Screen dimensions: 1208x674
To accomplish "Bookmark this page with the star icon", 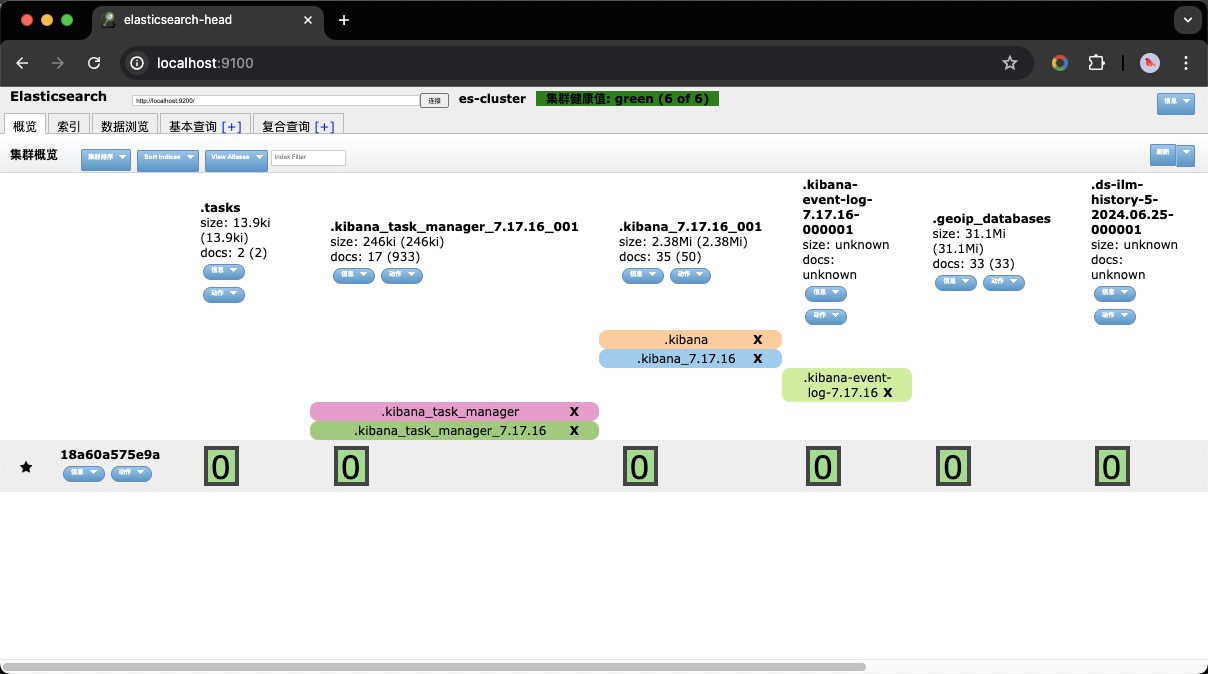I will [1010, 63].
